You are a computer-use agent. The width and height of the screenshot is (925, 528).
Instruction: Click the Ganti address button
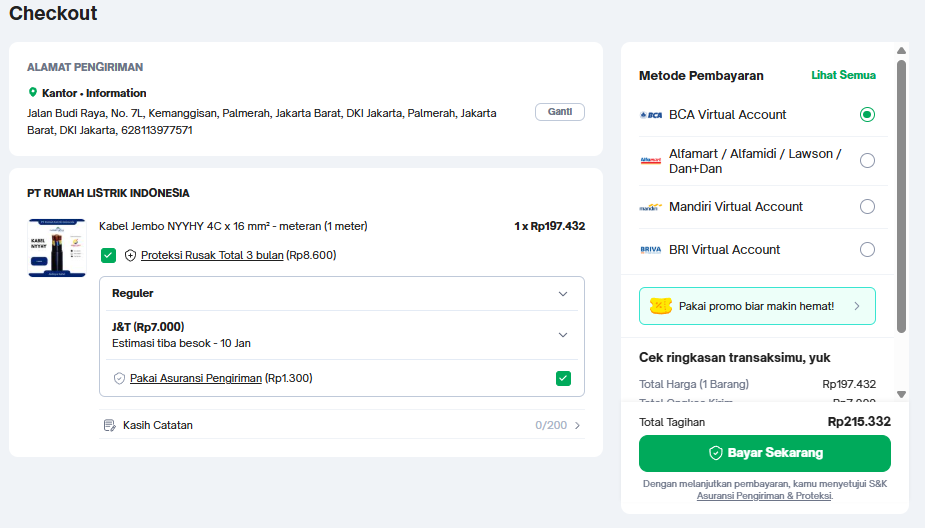560,112
